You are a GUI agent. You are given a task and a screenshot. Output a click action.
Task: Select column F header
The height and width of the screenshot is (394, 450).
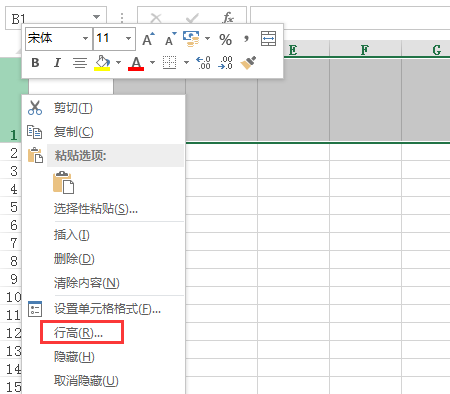pyautogui.click(x=365, y=50)
